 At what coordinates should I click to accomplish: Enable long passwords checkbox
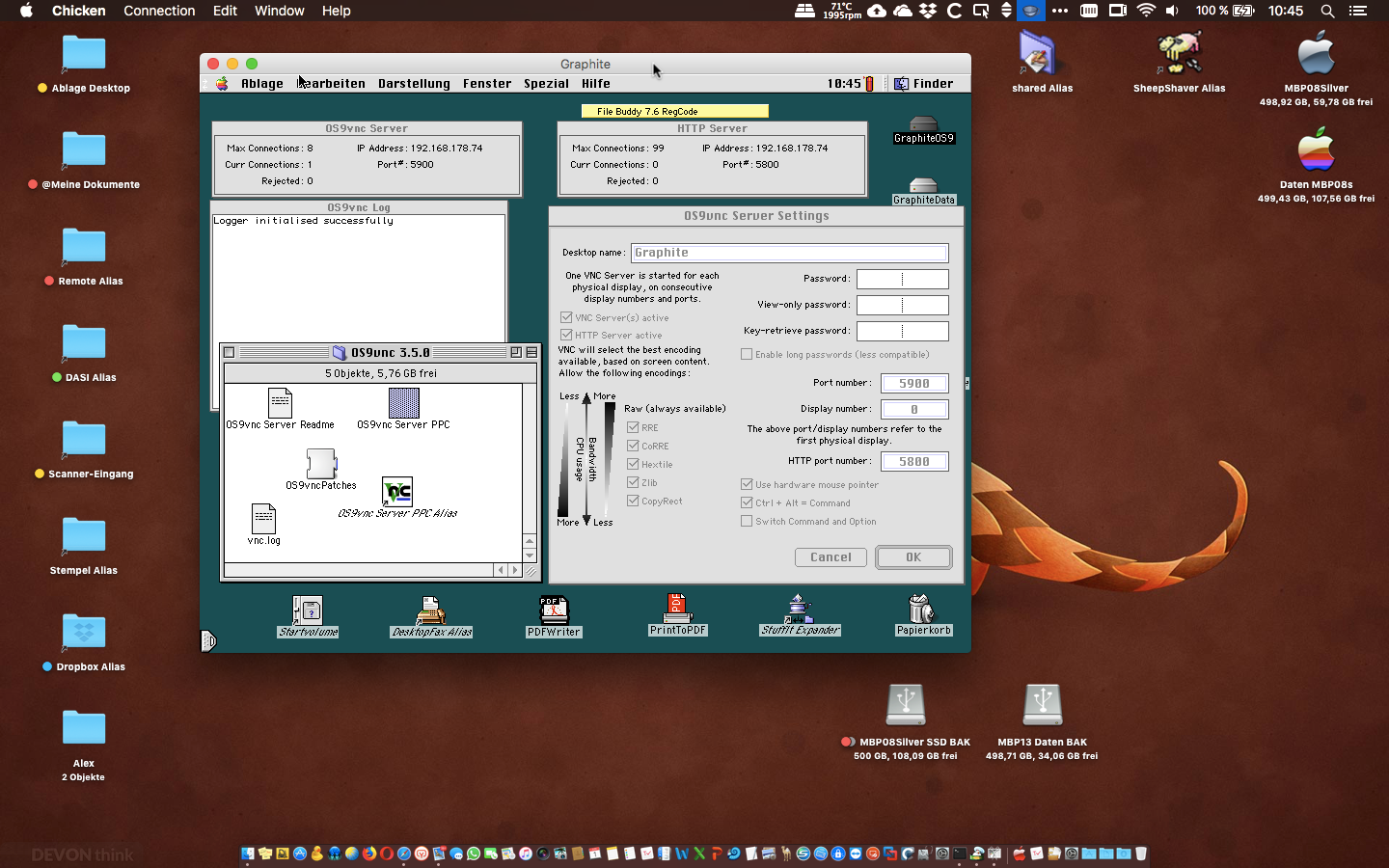click(x=747, y=354)
